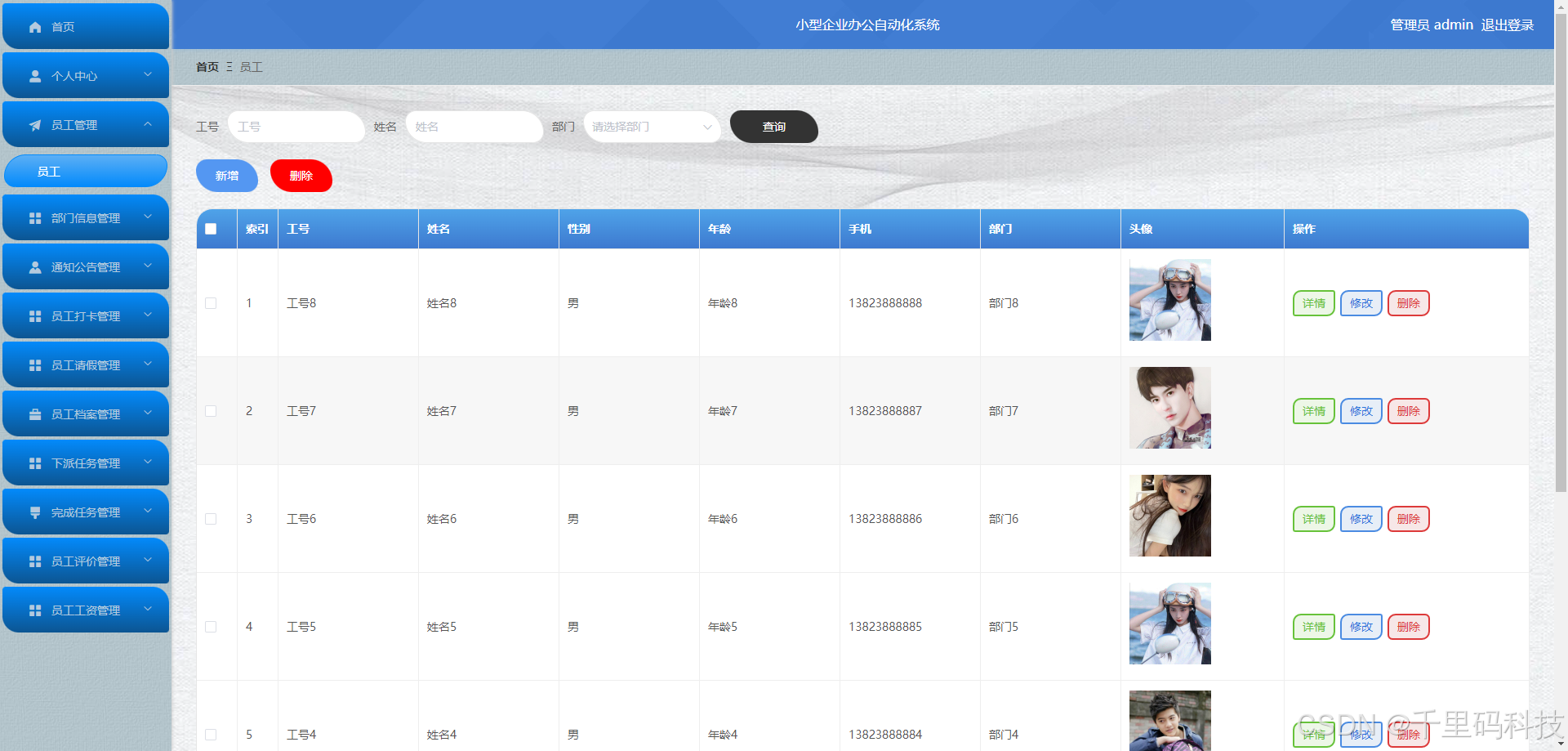Click 修改 for 工号8 row
Image resolution: width=1568 pixels, height=751 pixels.
(x=1361, y=303)
